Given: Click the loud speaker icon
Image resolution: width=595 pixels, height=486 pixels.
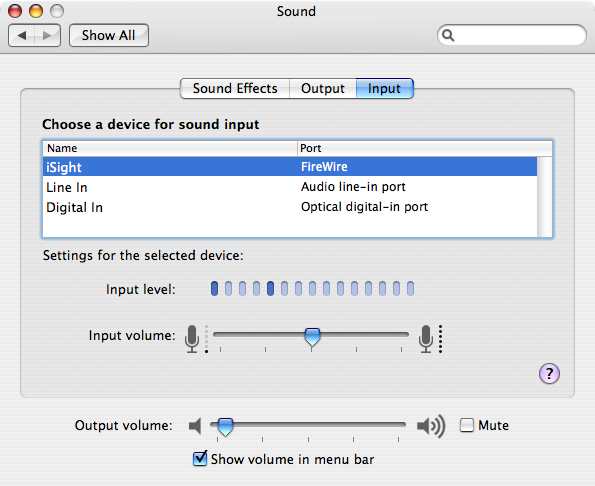Looking at the screenshot, I should [x=431, y=426].
